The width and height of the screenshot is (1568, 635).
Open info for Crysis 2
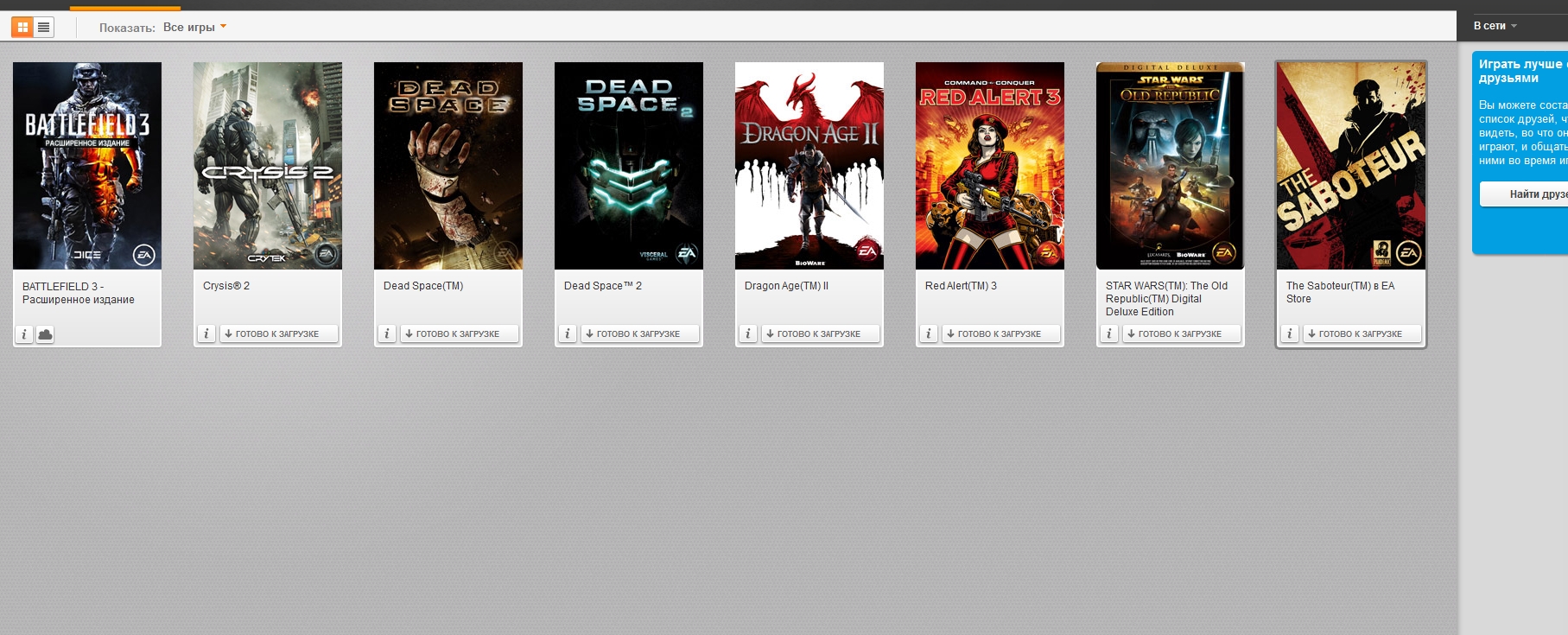click(206, 333)
